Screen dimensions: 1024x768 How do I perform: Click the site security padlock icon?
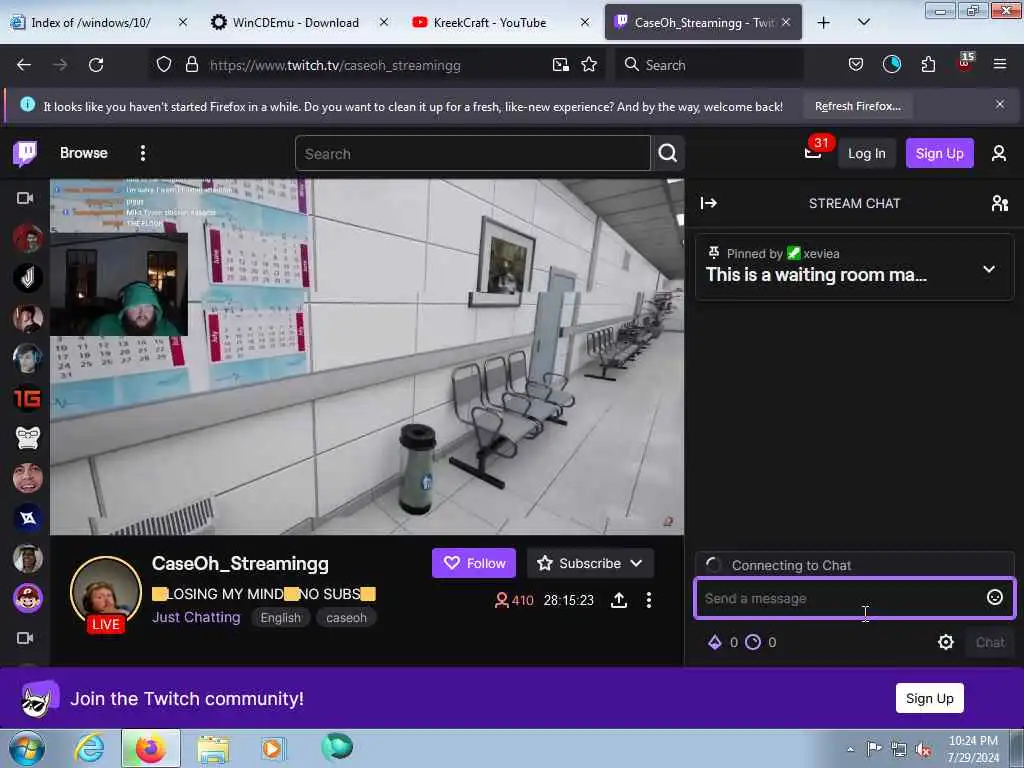pyautogui.click(x=191, y=65)
